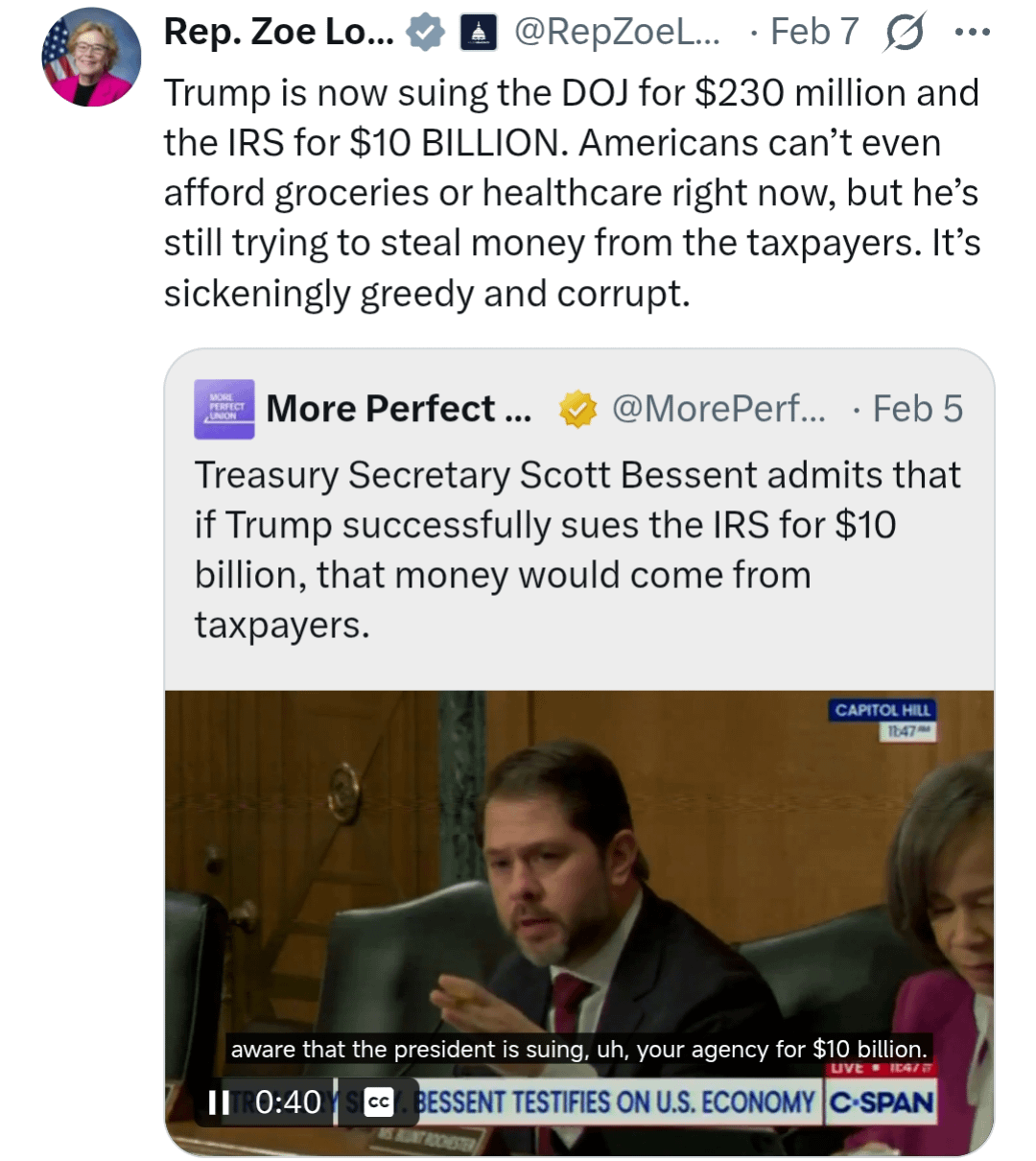Image resolution: width=1036 pixels, height=1161 pixels.
Task: Open the @RepZoeL... handle link
Action: [617, 33]
